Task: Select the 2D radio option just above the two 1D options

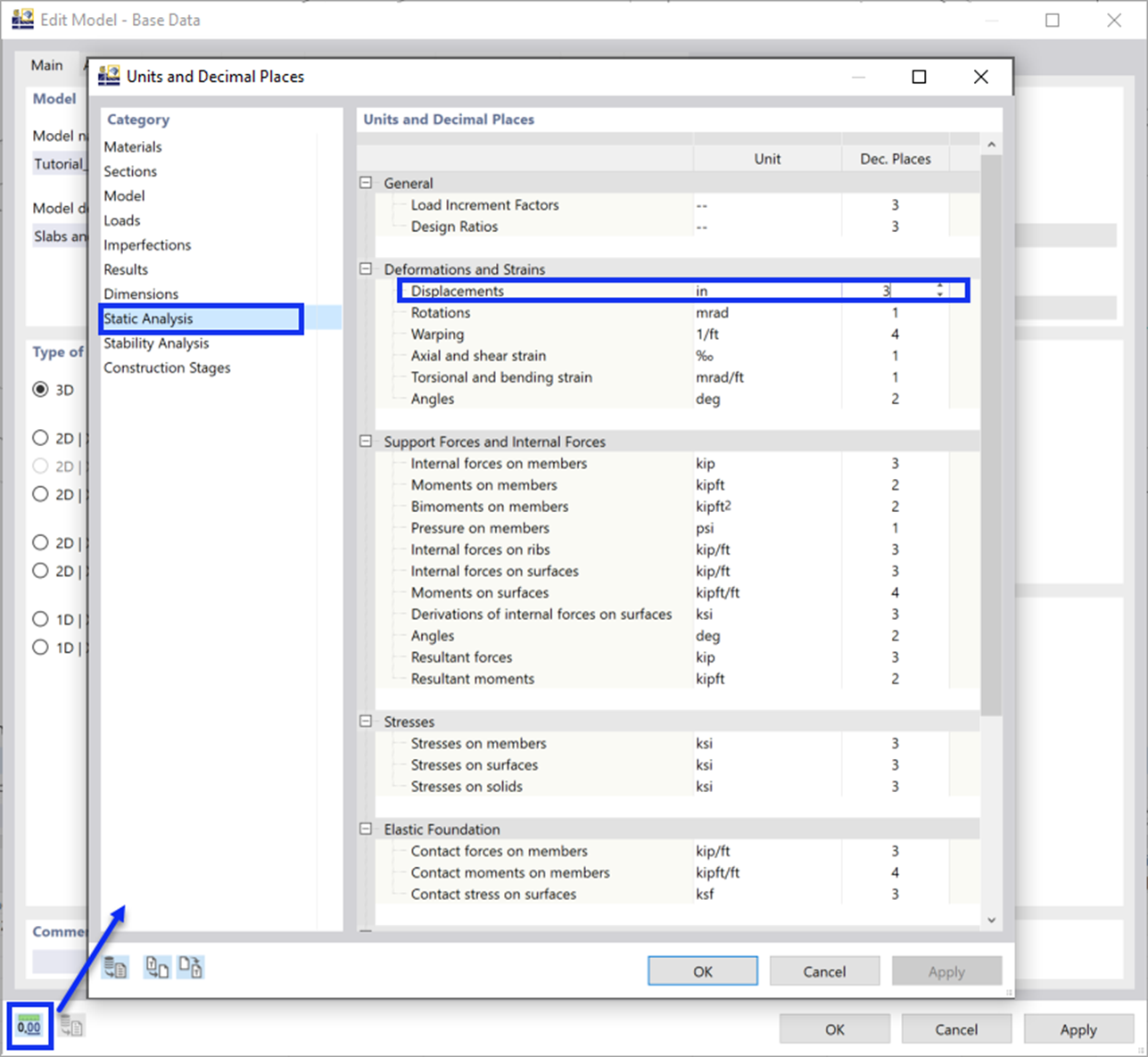Action: [40, 571]
